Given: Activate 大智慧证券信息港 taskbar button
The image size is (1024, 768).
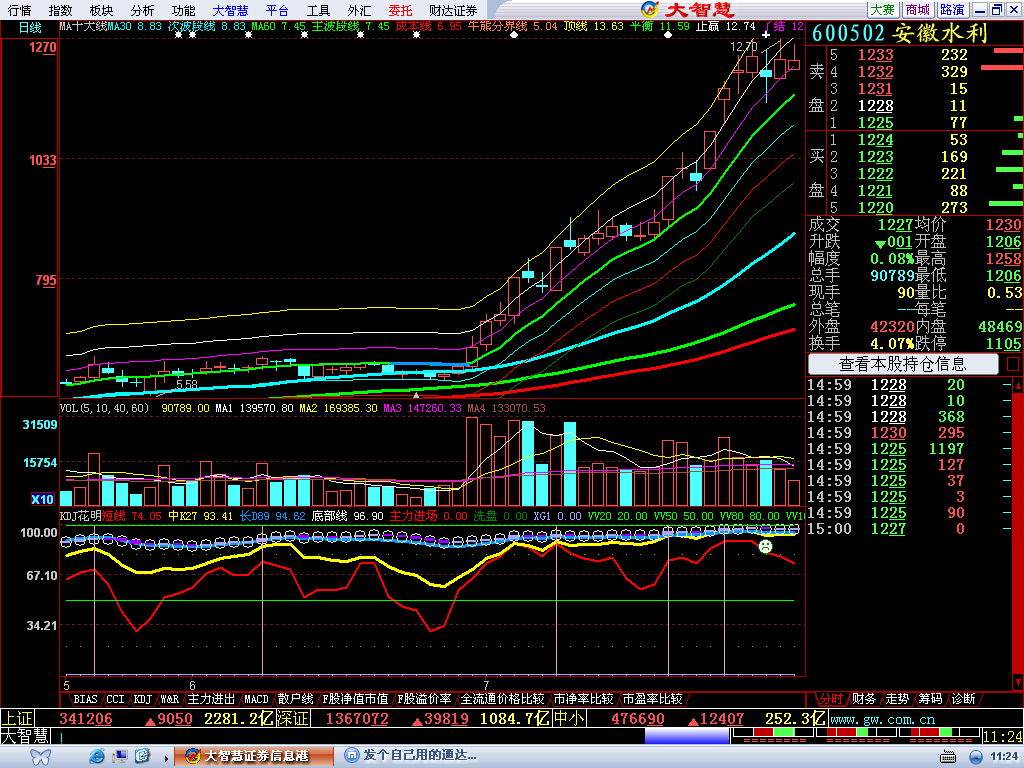Looking at the screenshot, I should (254, 756).
